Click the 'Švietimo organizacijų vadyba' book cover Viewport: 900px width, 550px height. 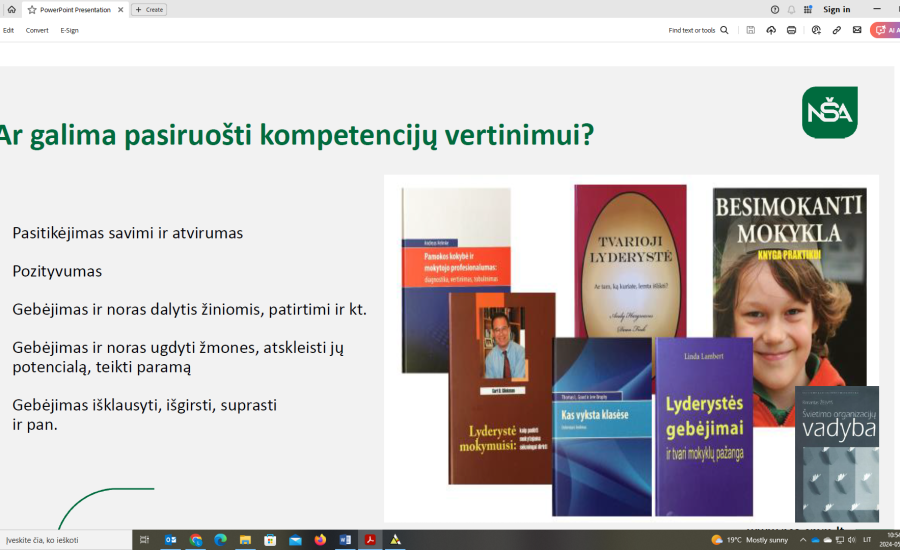point(837,454)
